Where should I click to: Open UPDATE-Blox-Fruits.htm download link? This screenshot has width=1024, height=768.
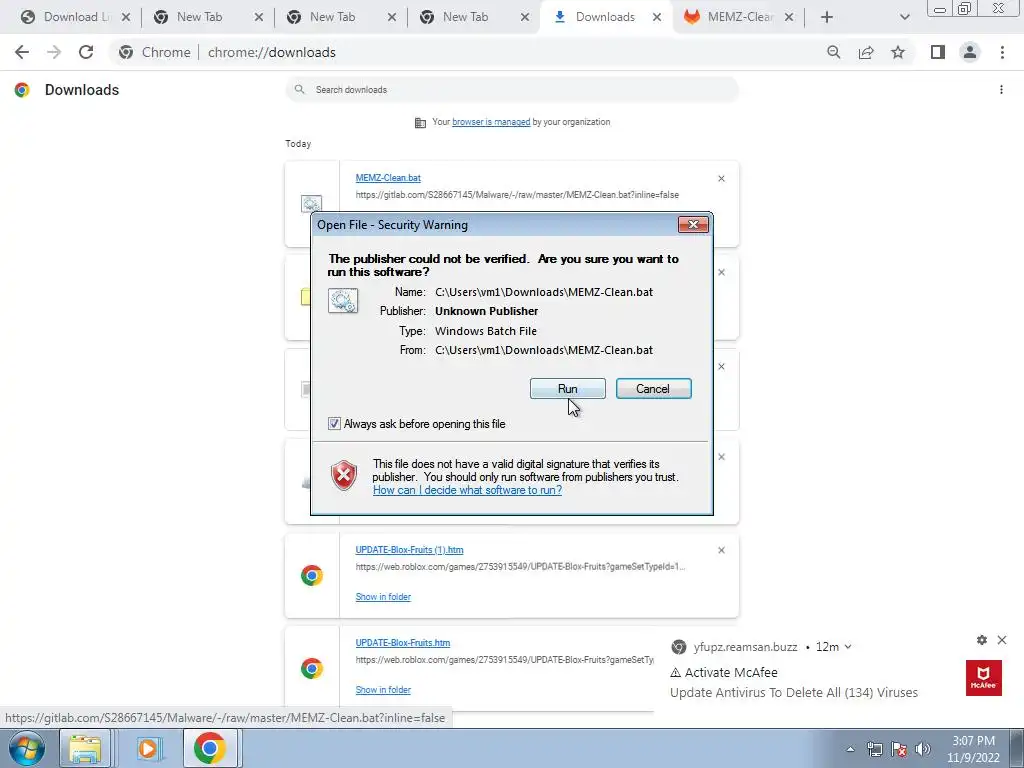coord(403,643)
